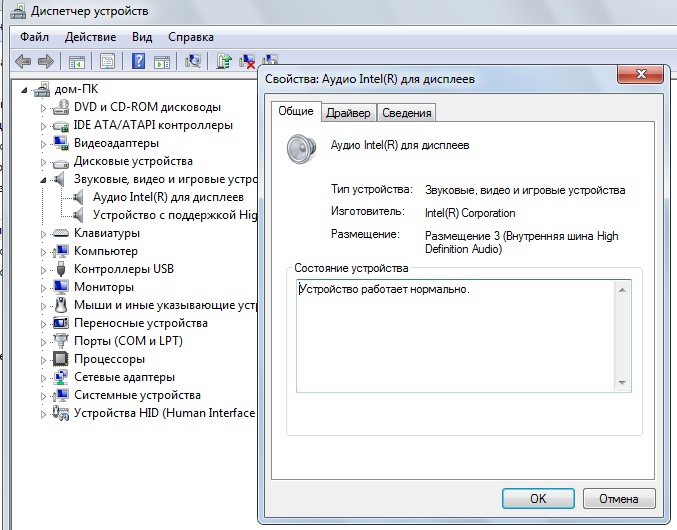The image size is (677, 530).
Task: Open the Справка menu
Action: point(191,37)
